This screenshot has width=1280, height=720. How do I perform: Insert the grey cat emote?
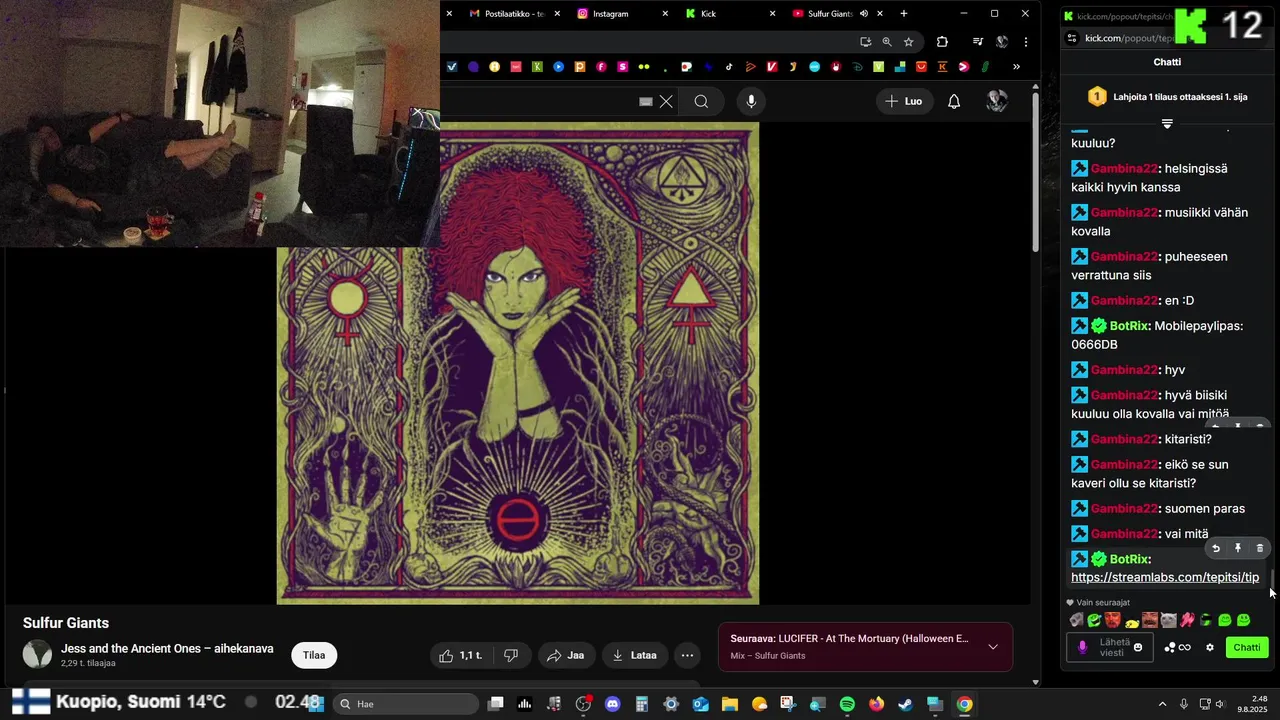(1168, 620)
